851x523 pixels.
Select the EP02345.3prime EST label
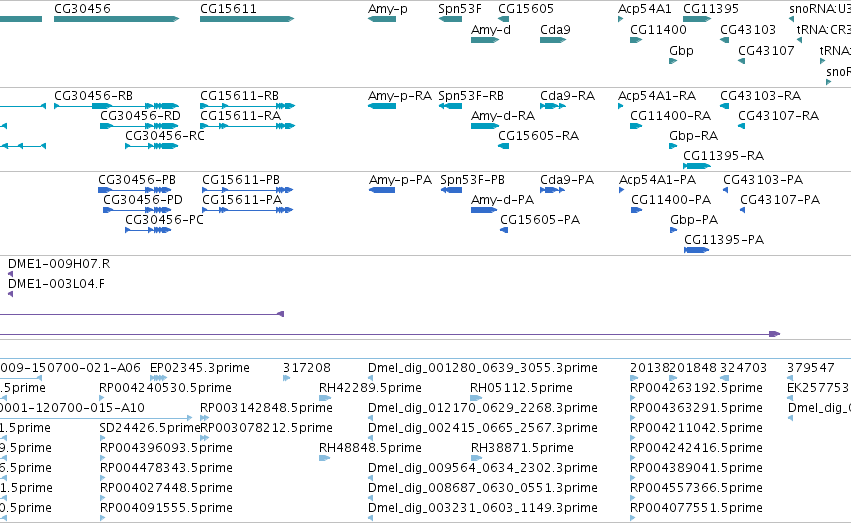pyautogui.click(x=200, y=368)
